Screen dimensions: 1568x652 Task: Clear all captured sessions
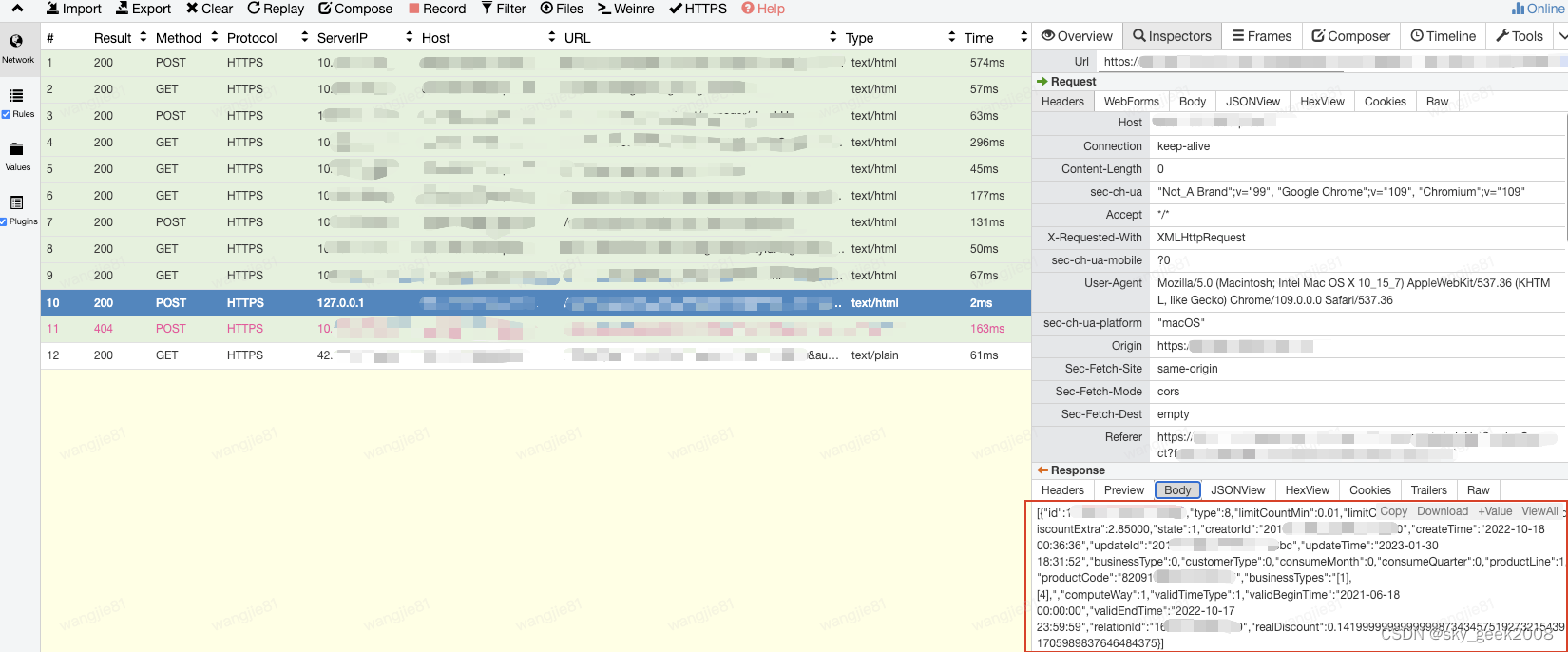click(x=209, y=9)
